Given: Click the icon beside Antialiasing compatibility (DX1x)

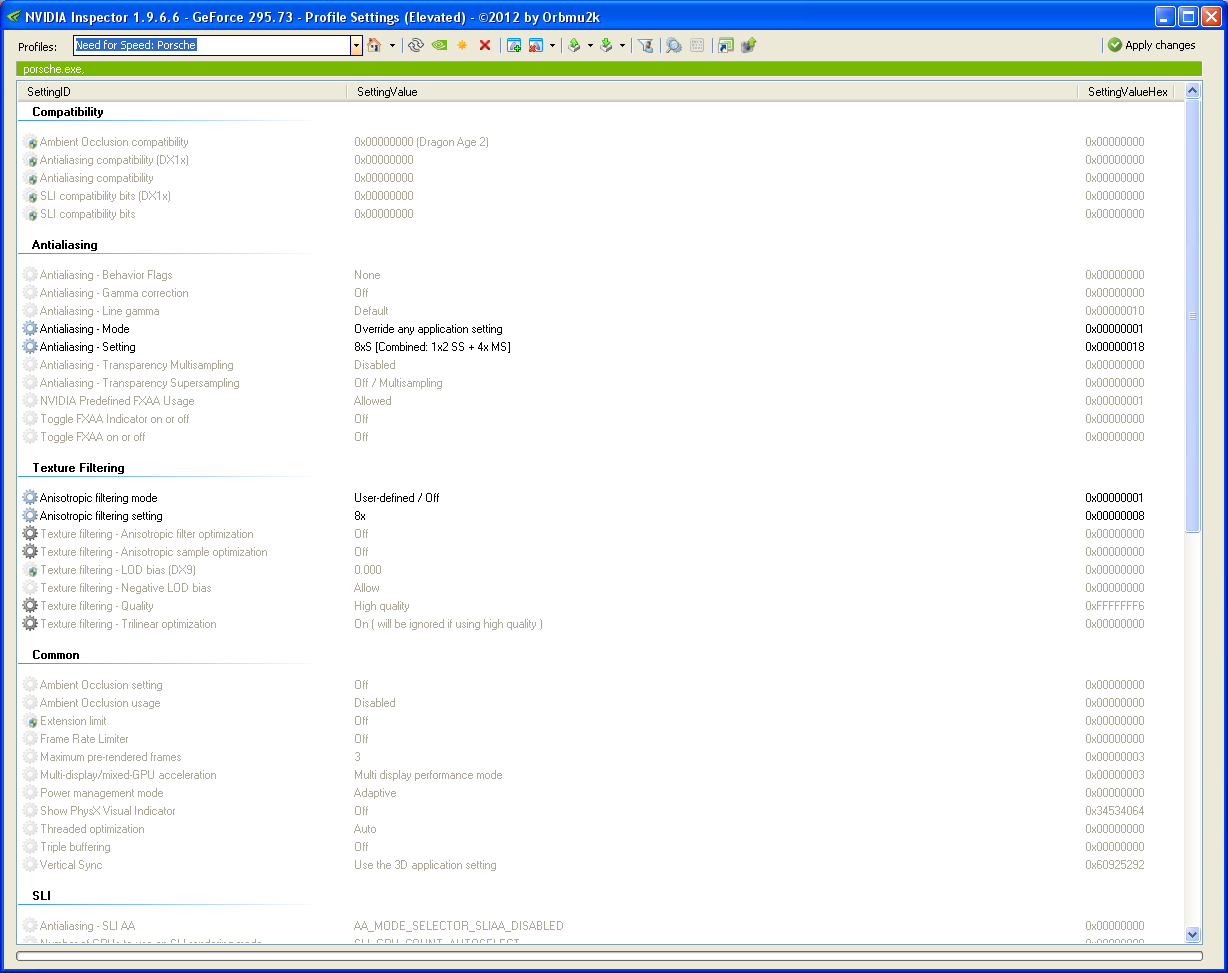Looking at the screenshot, I should [x=30, y=160].
